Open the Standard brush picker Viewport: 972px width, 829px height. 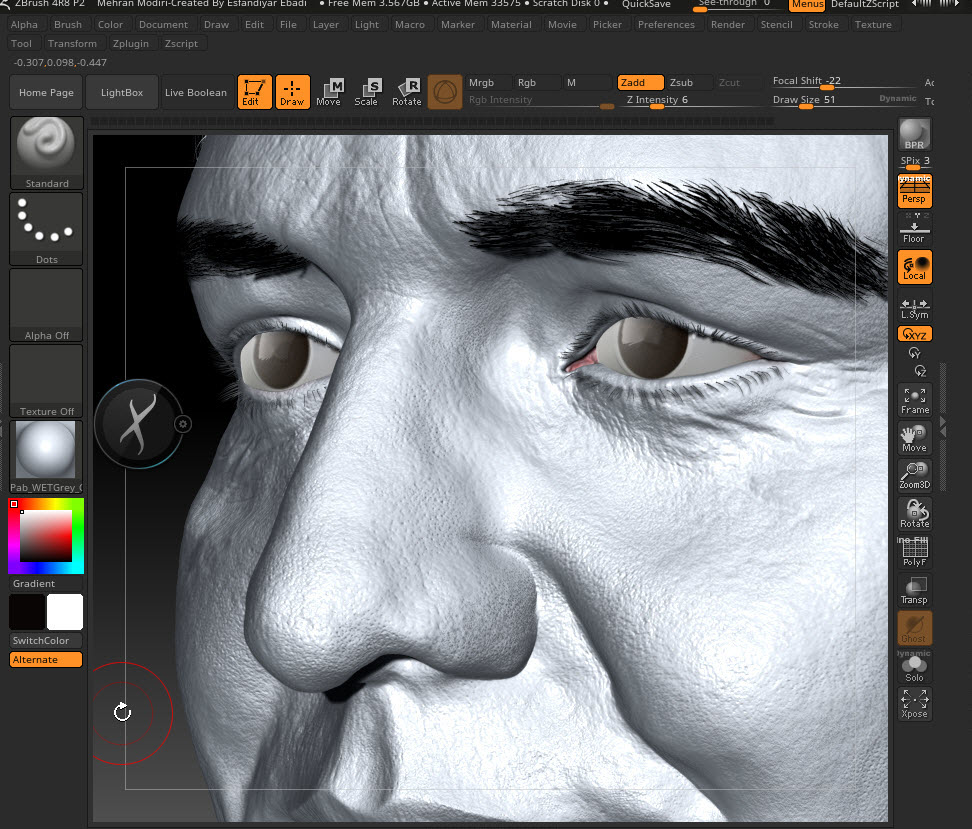pos(46,153)
